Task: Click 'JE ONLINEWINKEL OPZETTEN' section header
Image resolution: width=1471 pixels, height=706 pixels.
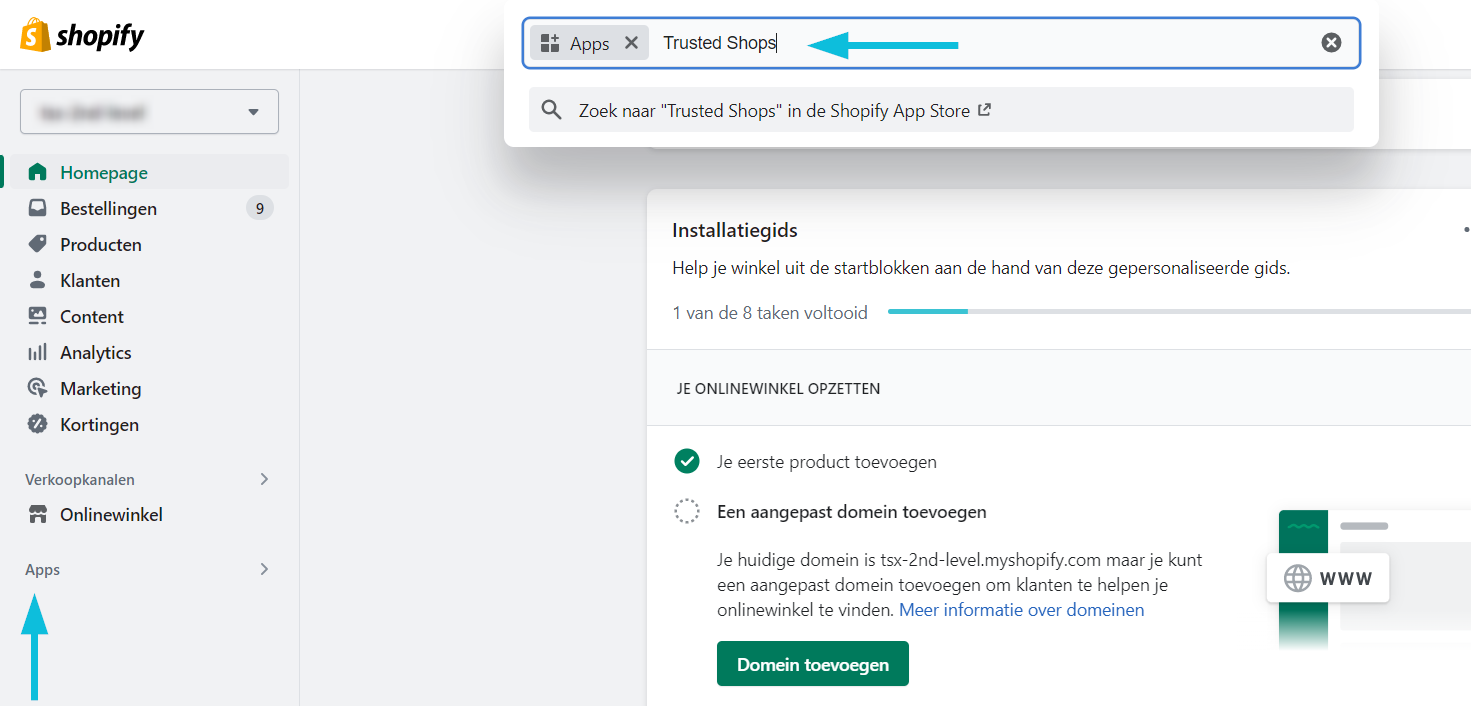Action: (779, 388)
